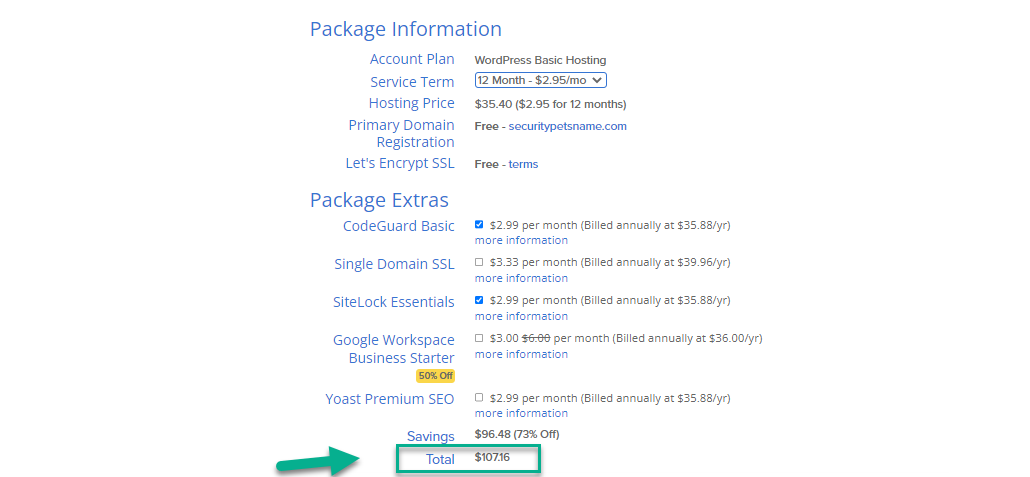Screen dimensions: 1030x477
Task: Click the Package Extras heading
Action: 379,200
